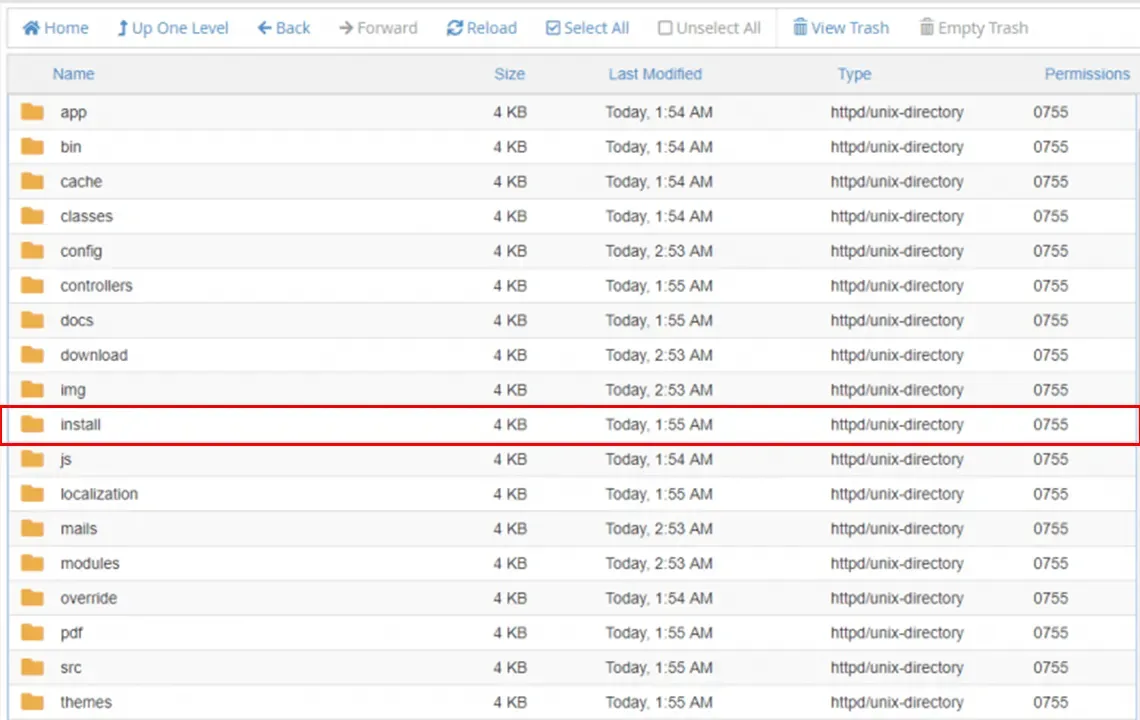Select All files in listing
This screenshot has height=720, width=1140.
[x=587, y=28]
